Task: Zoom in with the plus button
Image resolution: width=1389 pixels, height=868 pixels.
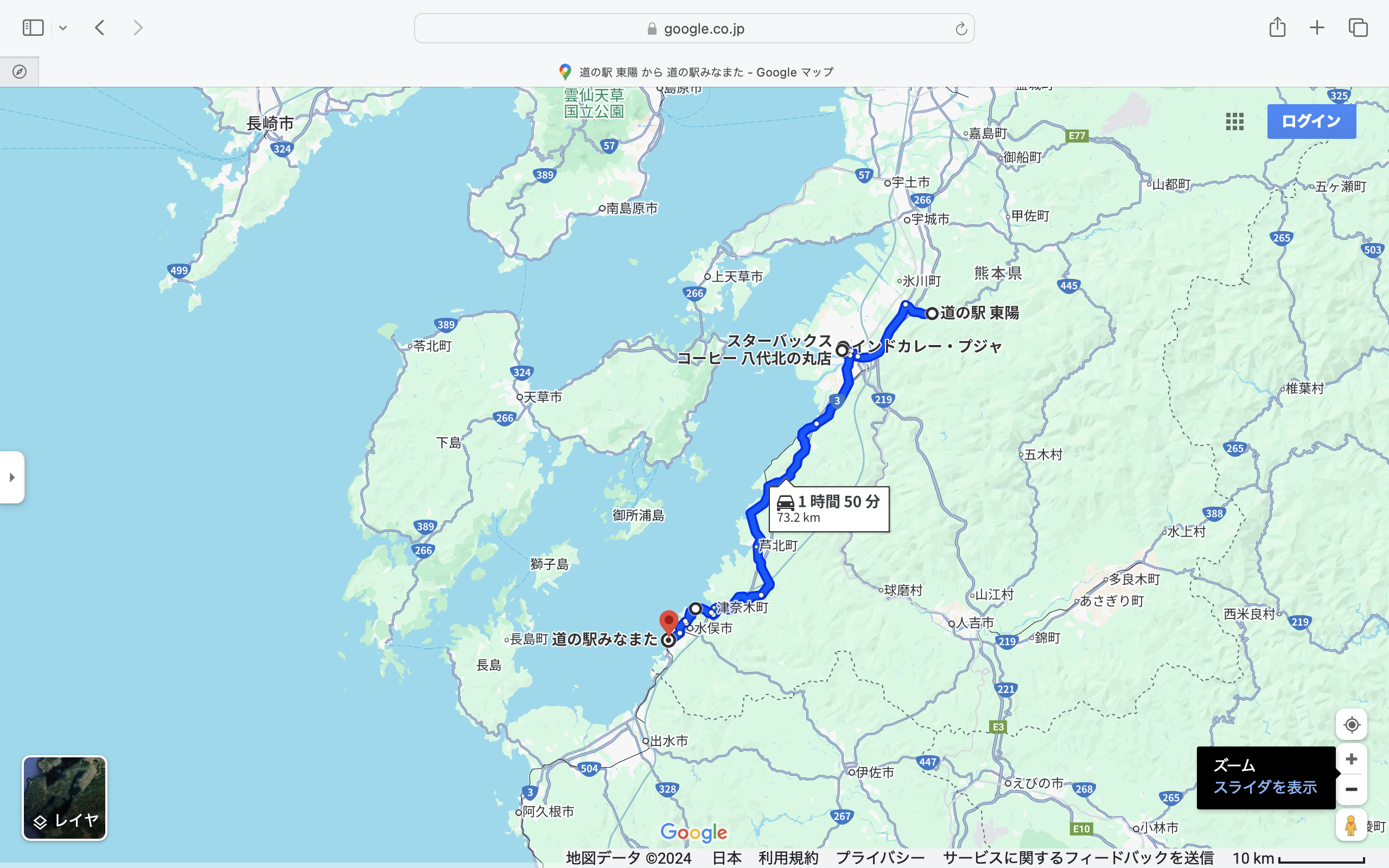Action: 1351,759
